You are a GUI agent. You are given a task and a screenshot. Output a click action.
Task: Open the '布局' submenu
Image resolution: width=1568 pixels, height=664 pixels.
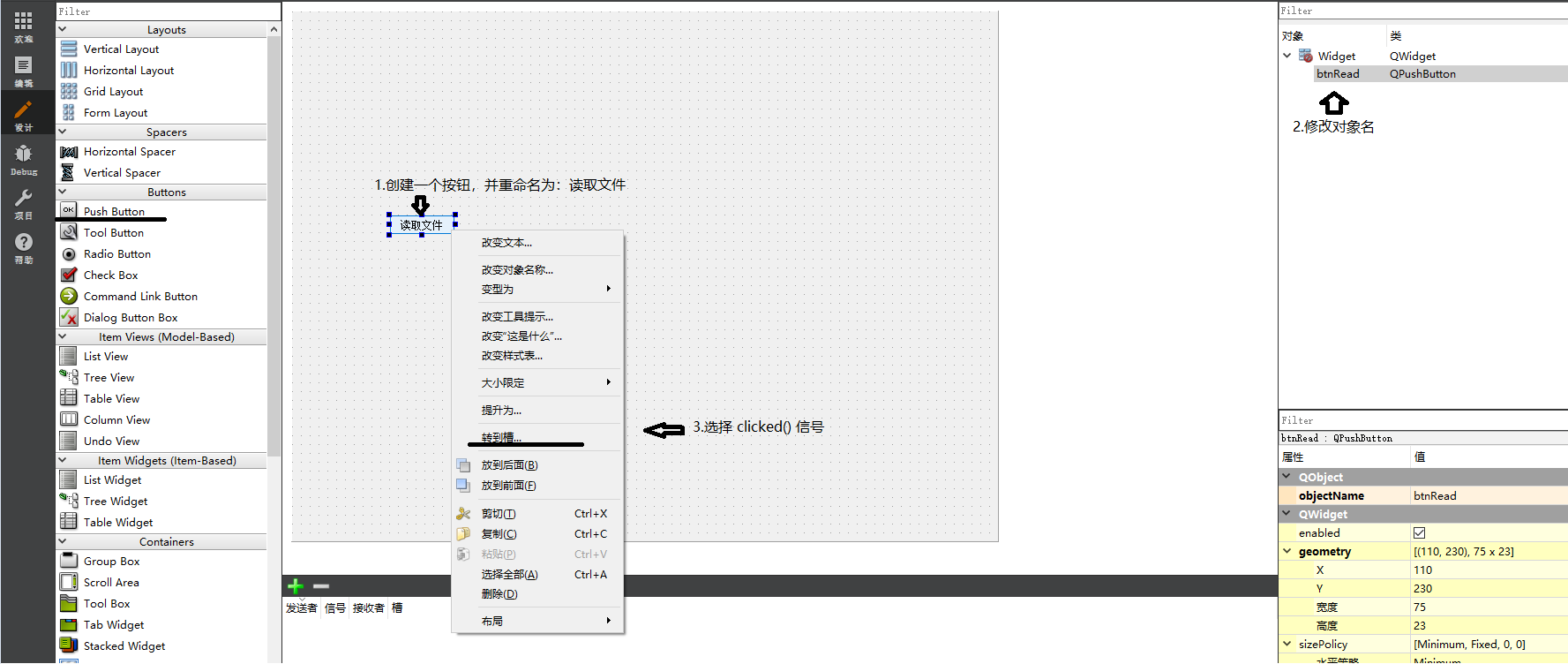[537, 622]
